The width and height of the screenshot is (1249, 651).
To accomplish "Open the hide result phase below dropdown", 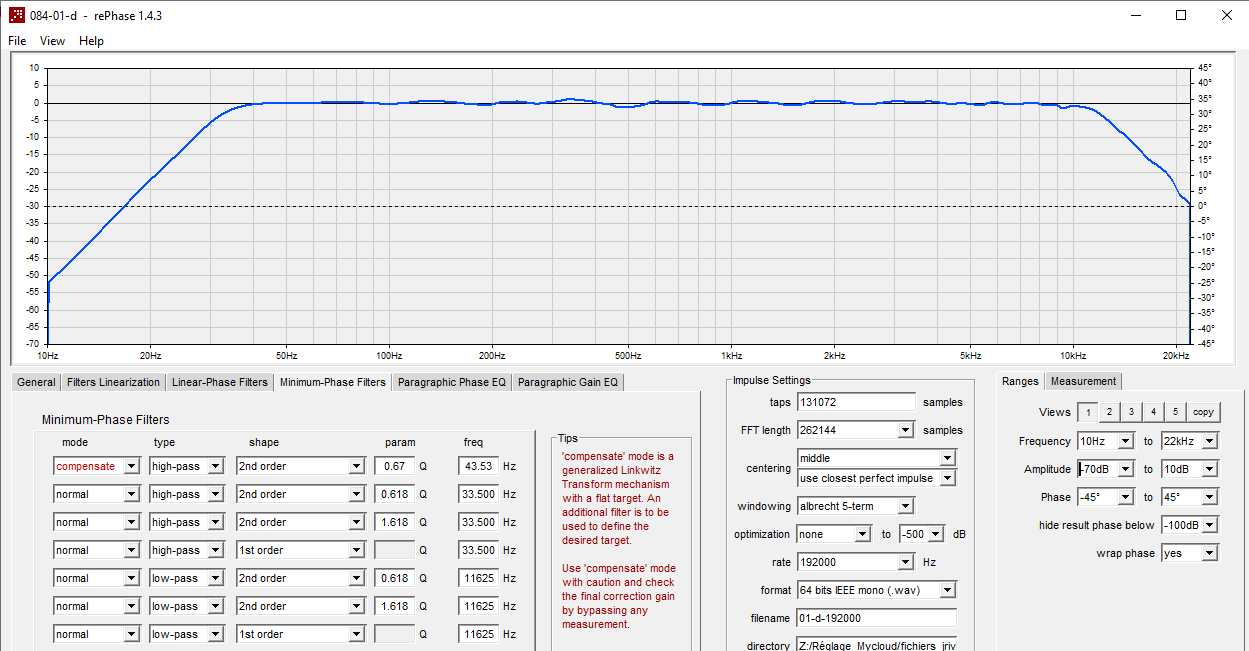I will [x=1210, y=525].
